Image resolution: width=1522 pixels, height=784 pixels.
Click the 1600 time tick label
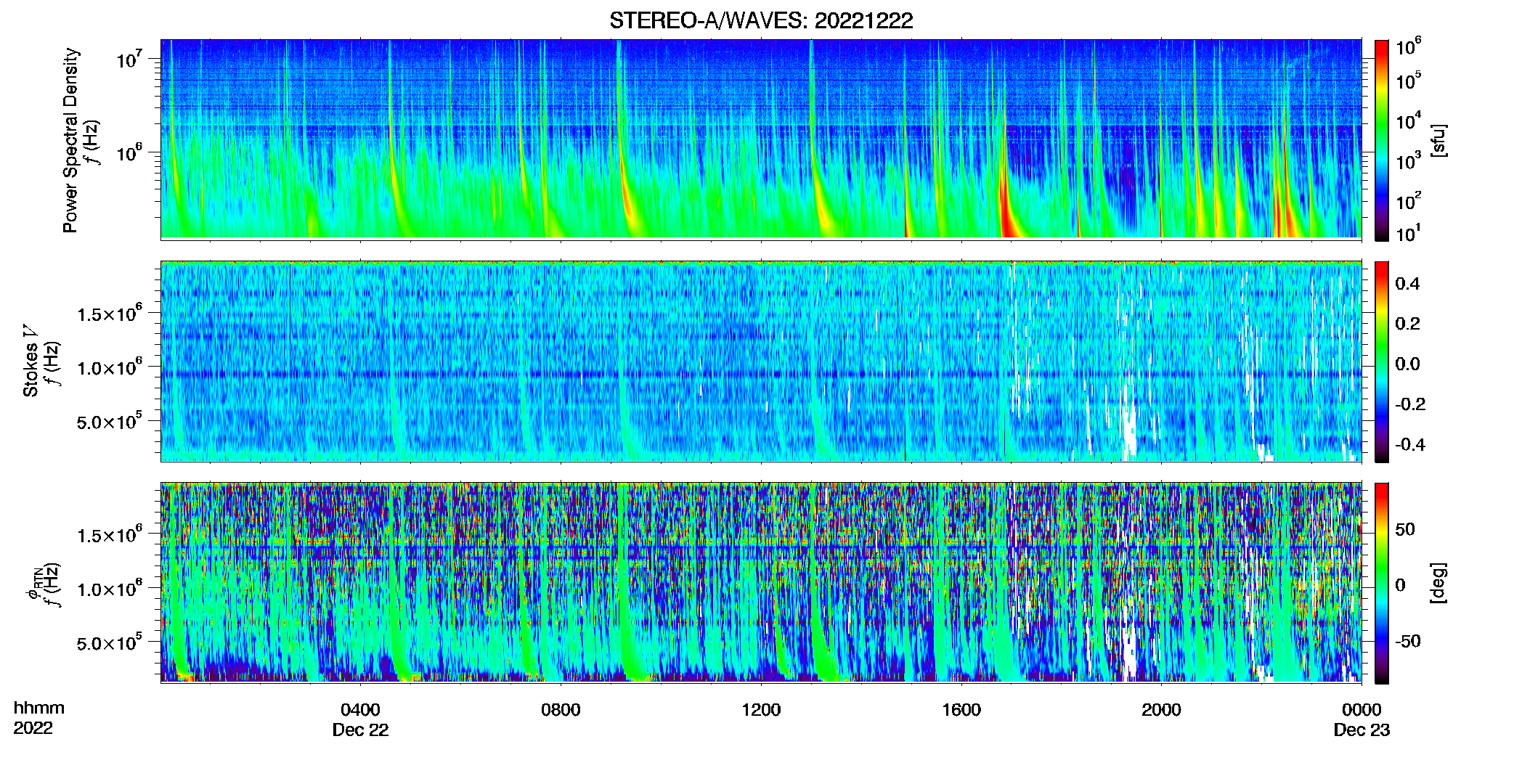[961, 710]
